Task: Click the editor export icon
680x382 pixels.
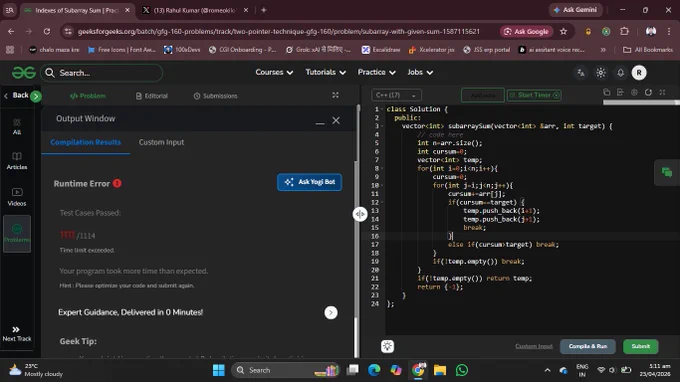Action: point(620,92)
